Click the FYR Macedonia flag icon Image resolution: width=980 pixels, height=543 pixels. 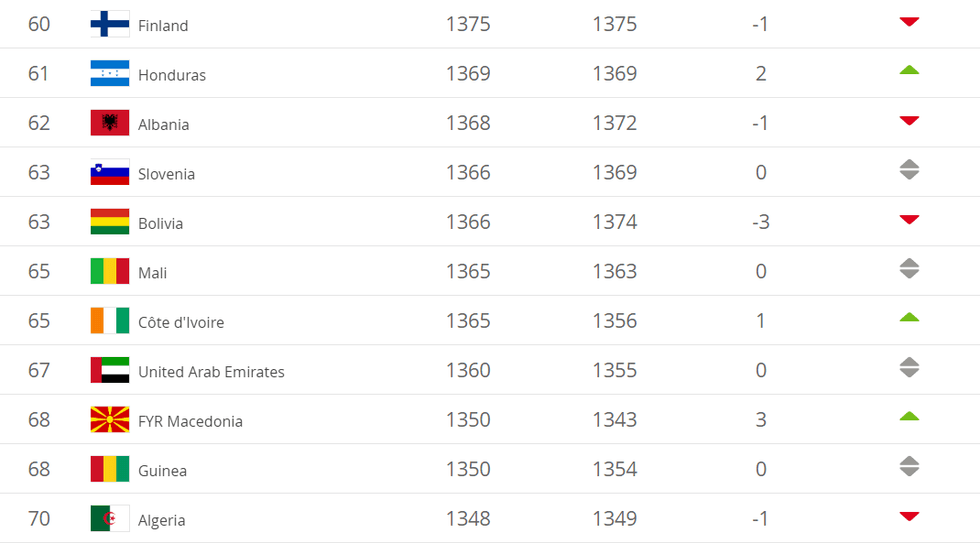109,420
